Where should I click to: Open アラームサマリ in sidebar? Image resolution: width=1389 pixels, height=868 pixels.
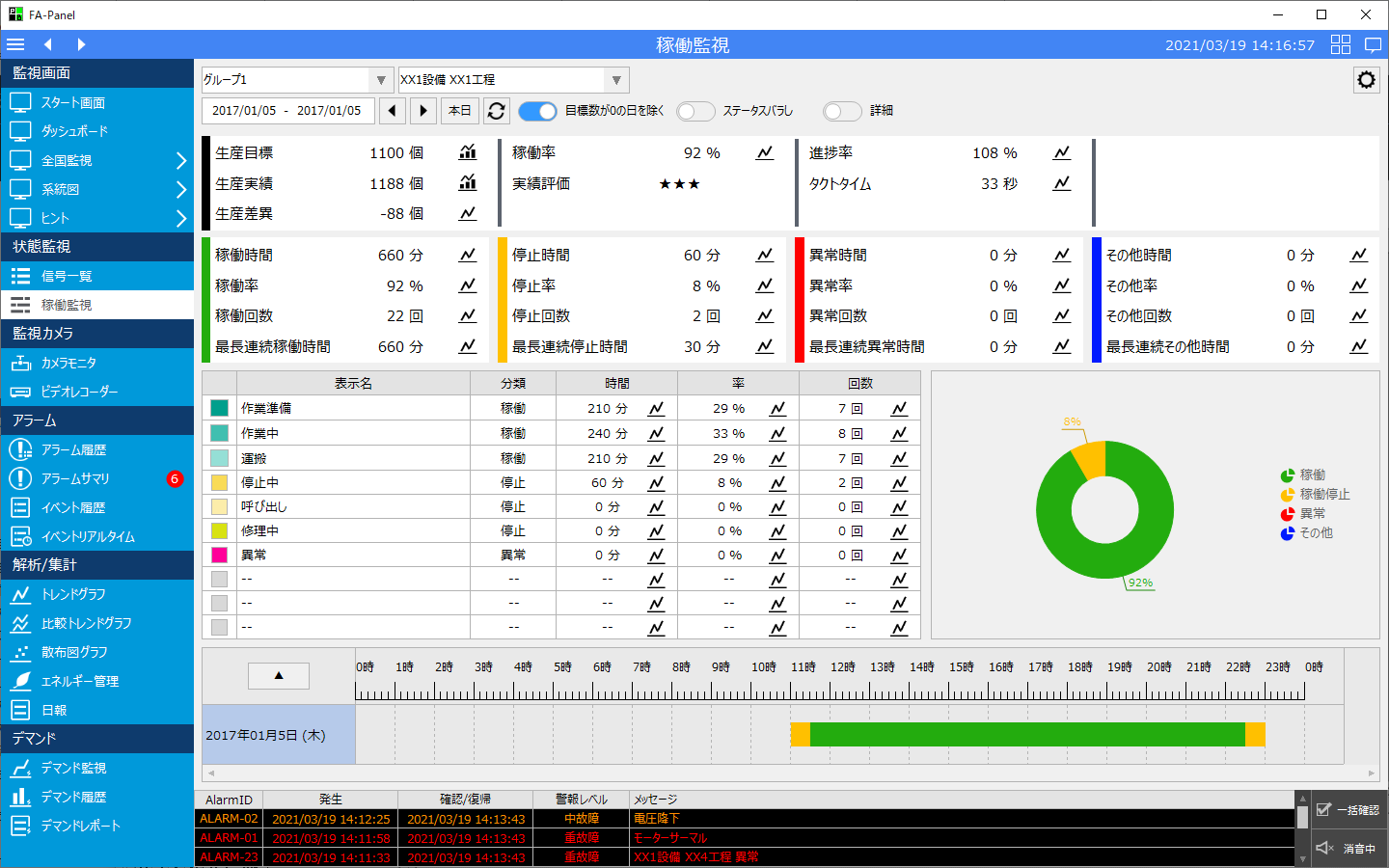[x=96, y=478]
